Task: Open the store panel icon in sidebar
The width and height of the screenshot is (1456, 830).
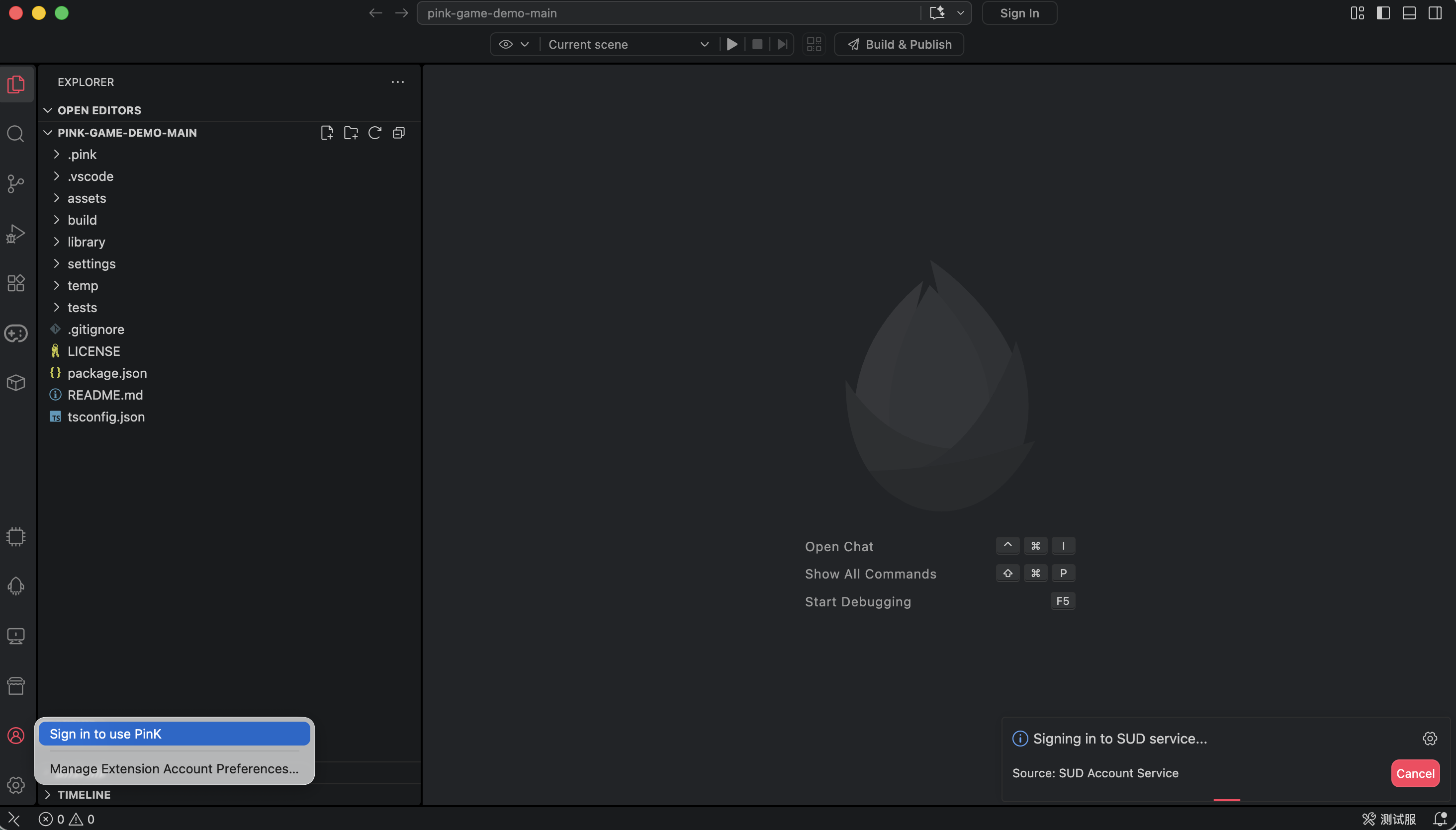Action: pos(16,686)
